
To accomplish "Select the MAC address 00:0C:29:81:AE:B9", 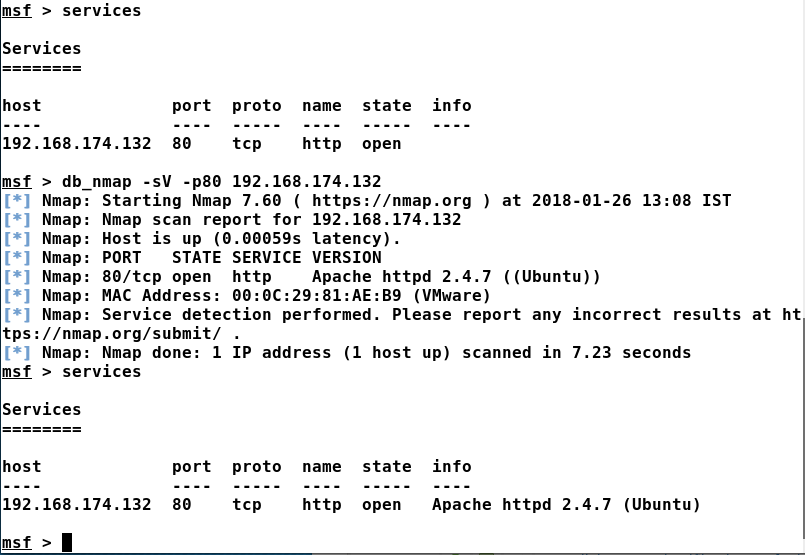I will click(317, 295).
